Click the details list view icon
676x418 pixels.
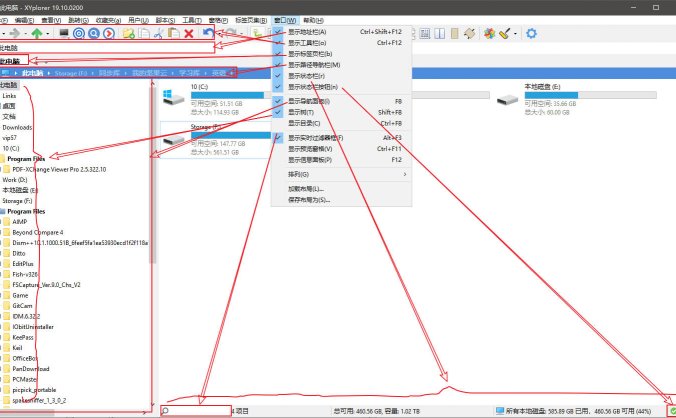(425, 33)
